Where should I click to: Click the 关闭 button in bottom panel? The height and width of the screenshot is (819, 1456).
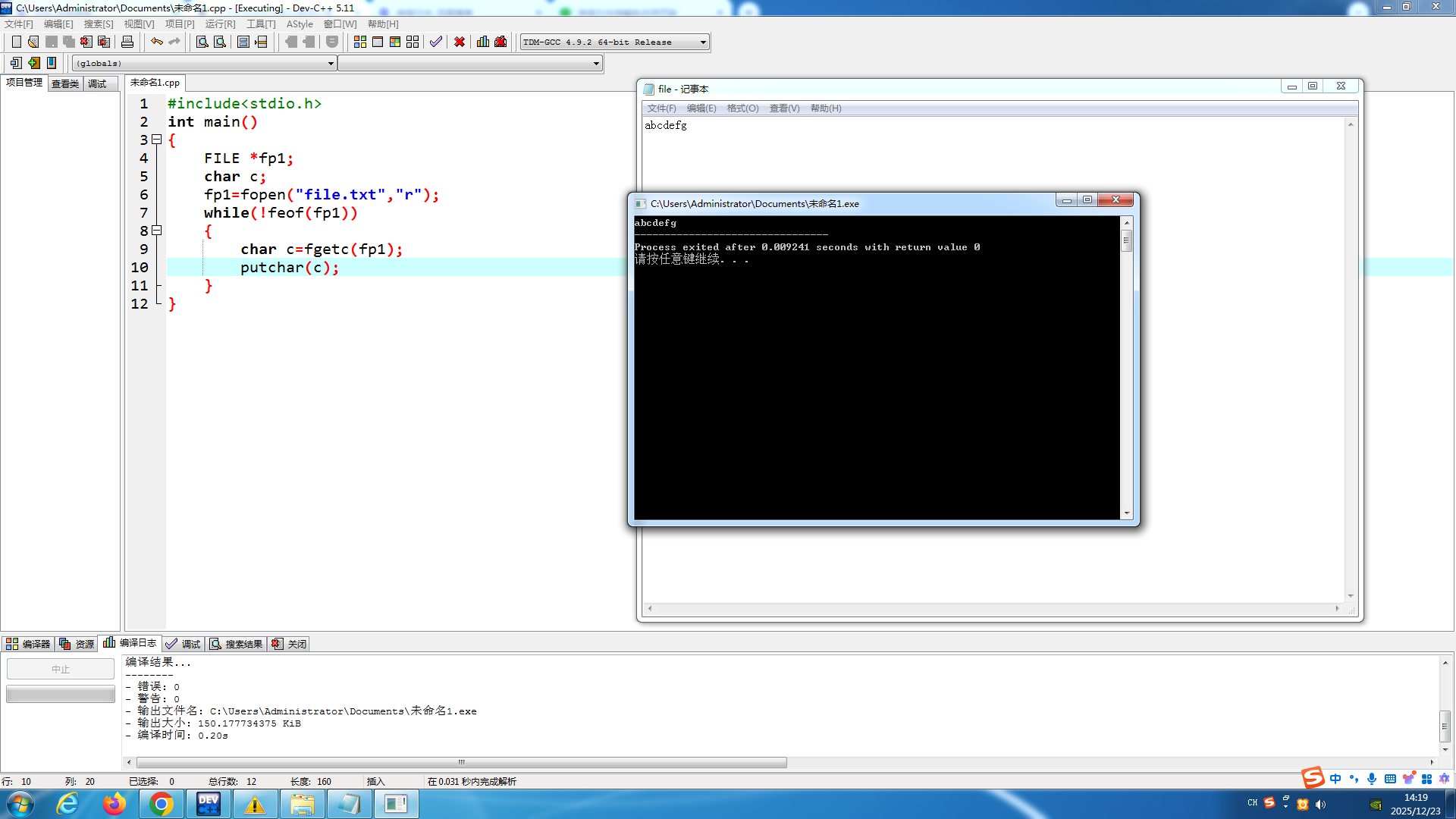click(290, 644)
